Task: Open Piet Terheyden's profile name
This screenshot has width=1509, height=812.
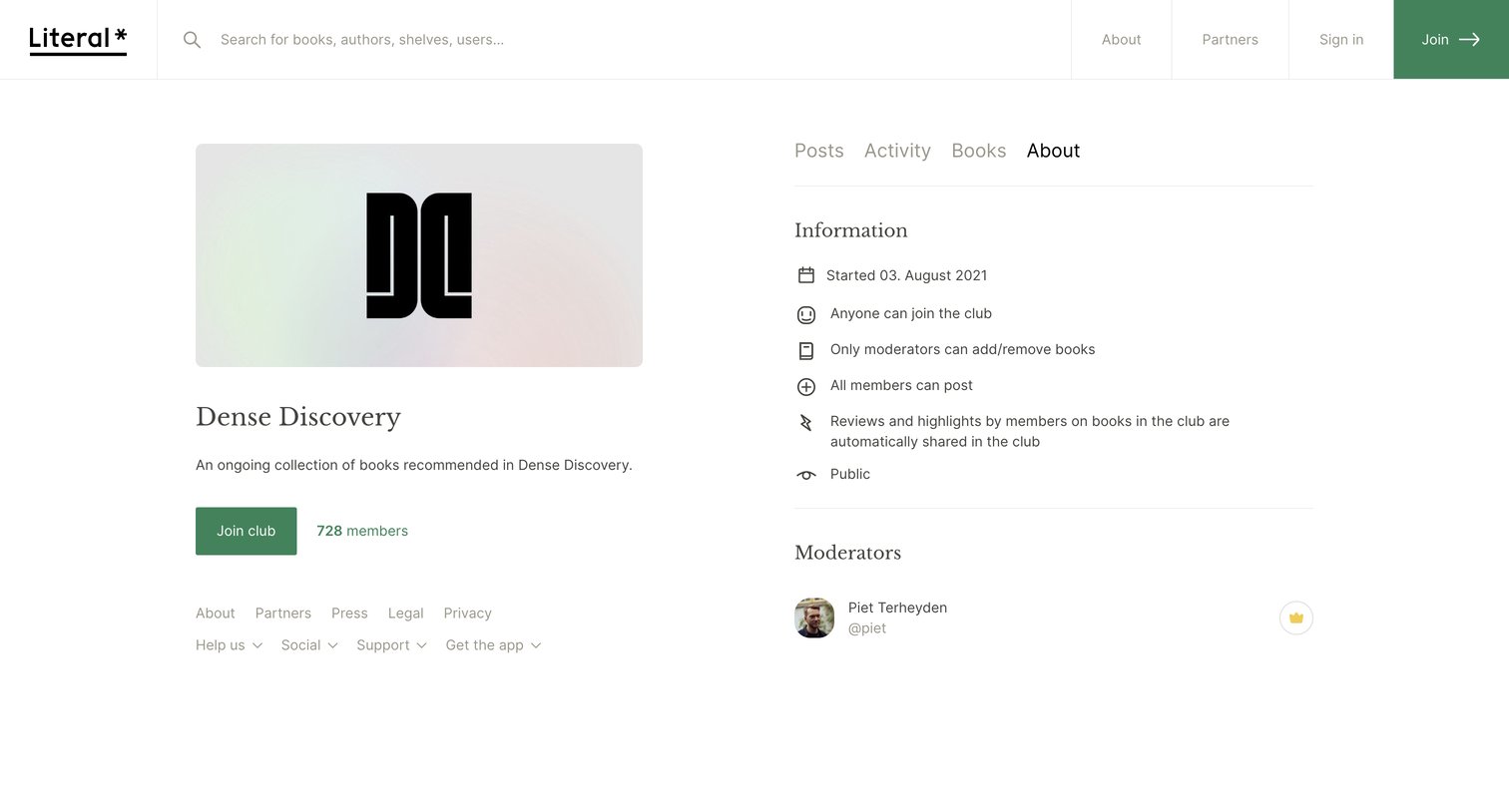Action: (898, 608)
